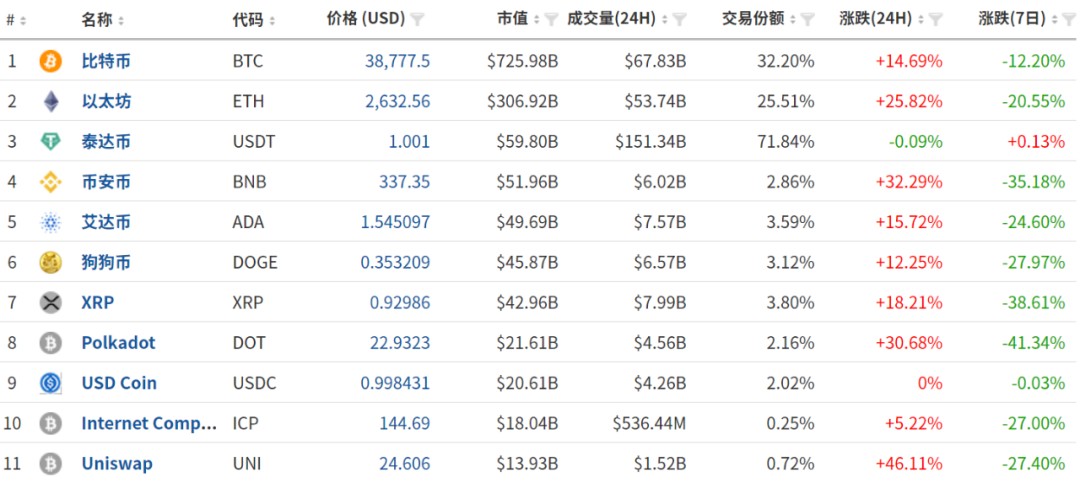Click the Uniswap row coin icon
This screenshot has height=478, width=1080.
(x=50, y=463)
